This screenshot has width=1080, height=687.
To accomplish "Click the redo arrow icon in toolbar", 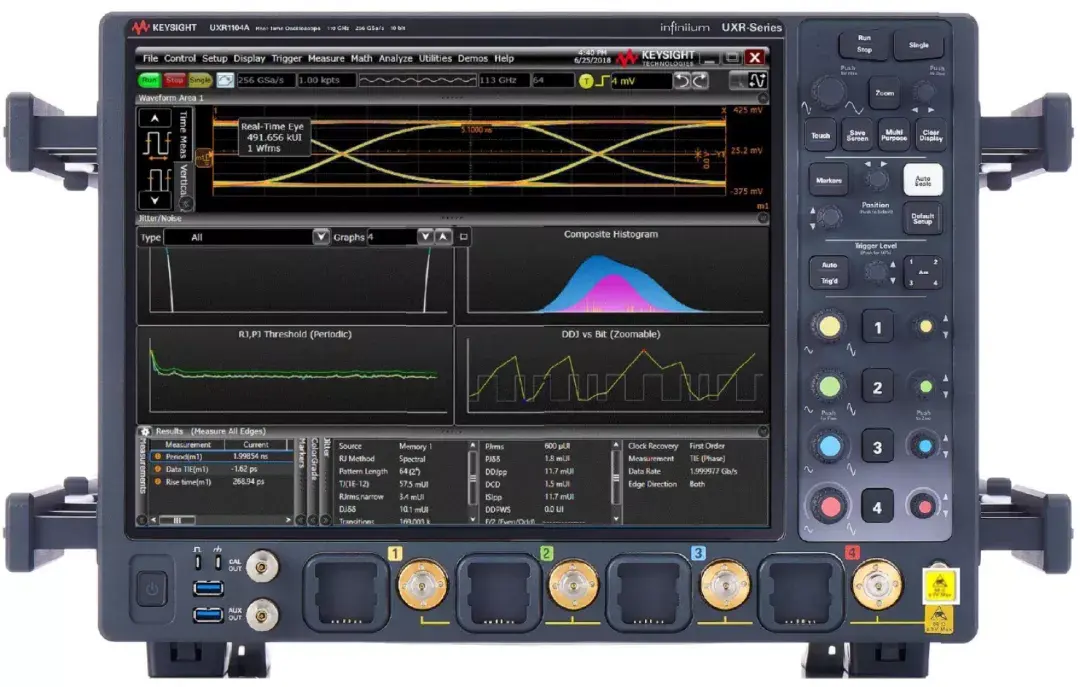I will point(699,81).
